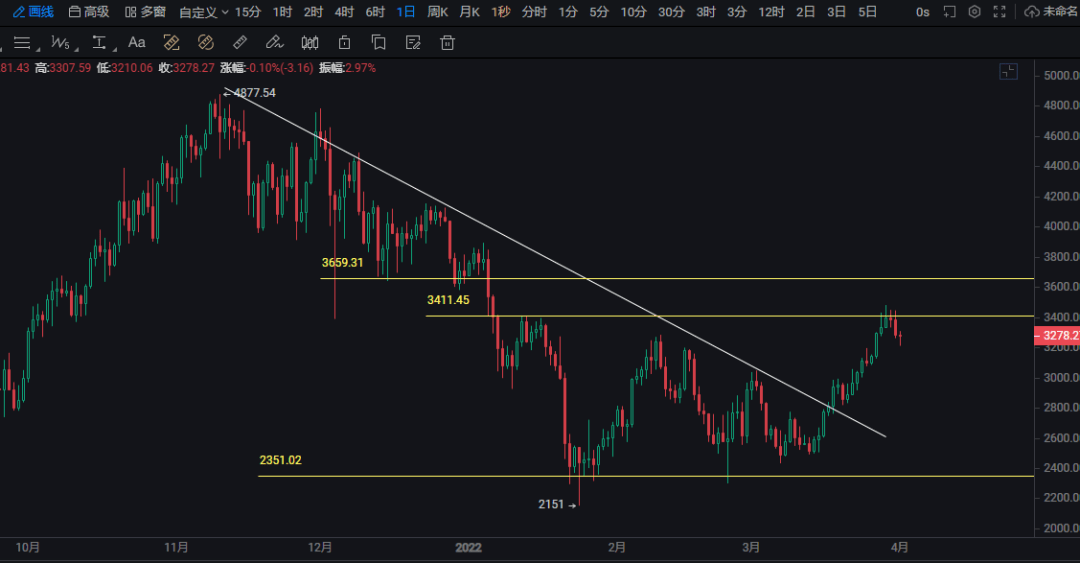
Task: Click the 低:3210.06 low value
Action: (125, 68)
